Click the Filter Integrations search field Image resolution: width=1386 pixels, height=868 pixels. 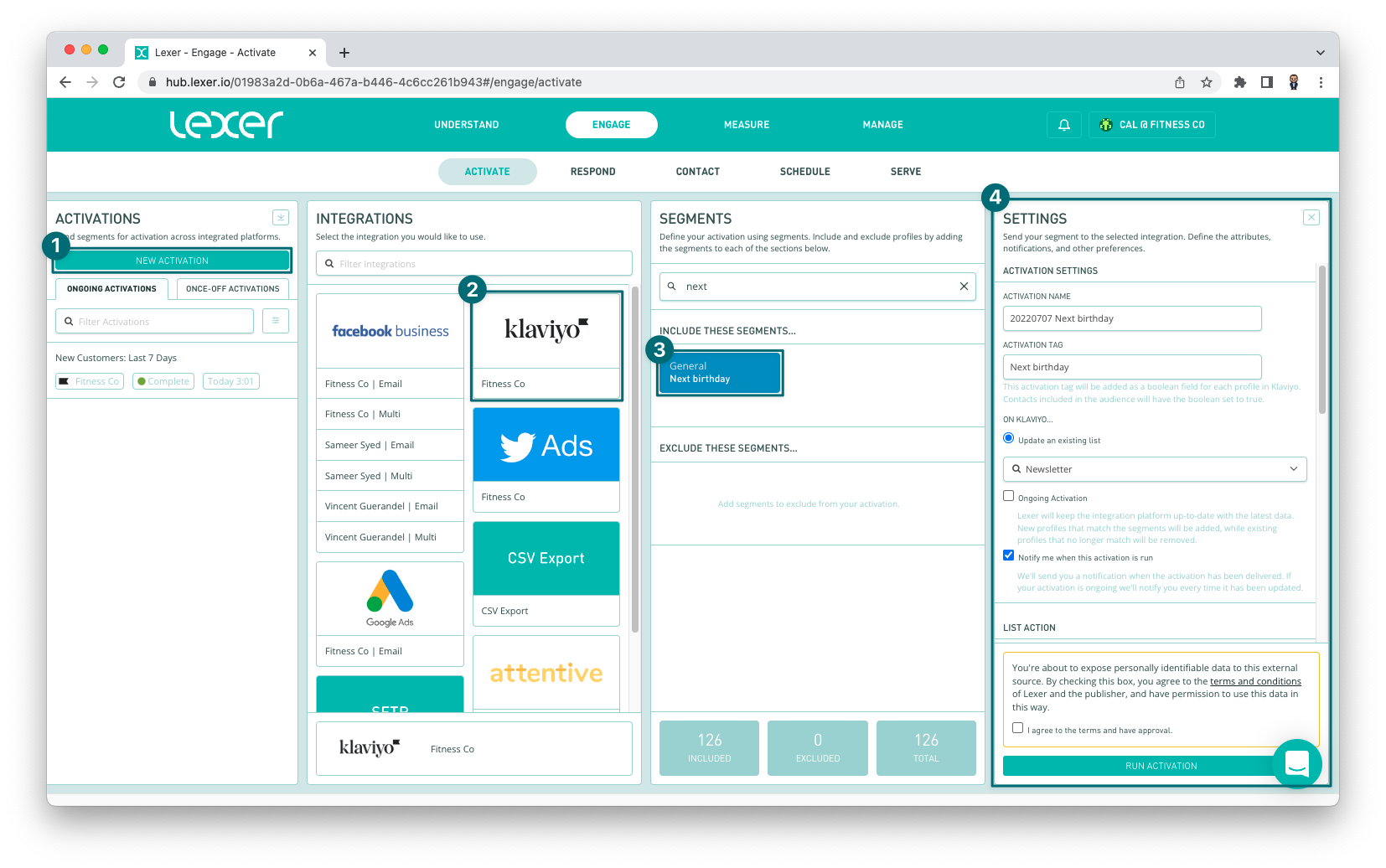click(x=474, y=263)
